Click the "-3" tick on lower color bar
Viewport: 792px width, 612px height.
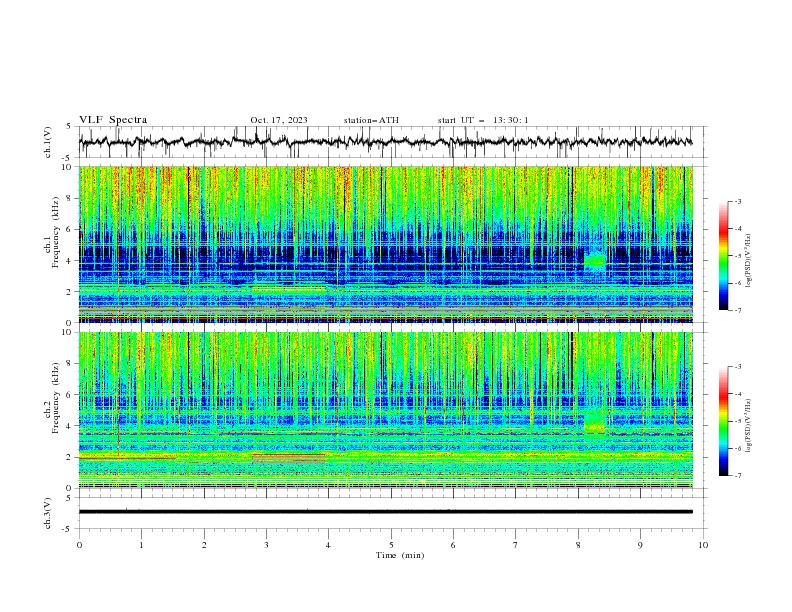(737, 367)
